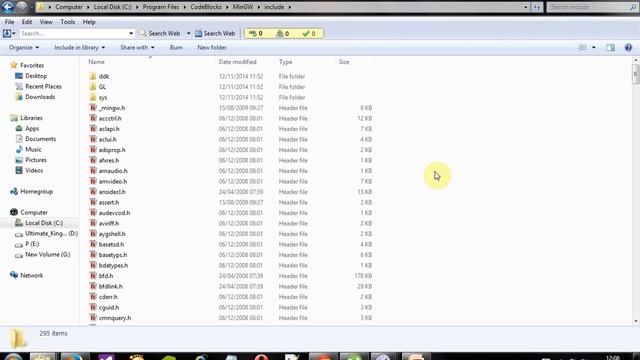Open the Tools menu

tap(68, 22)
